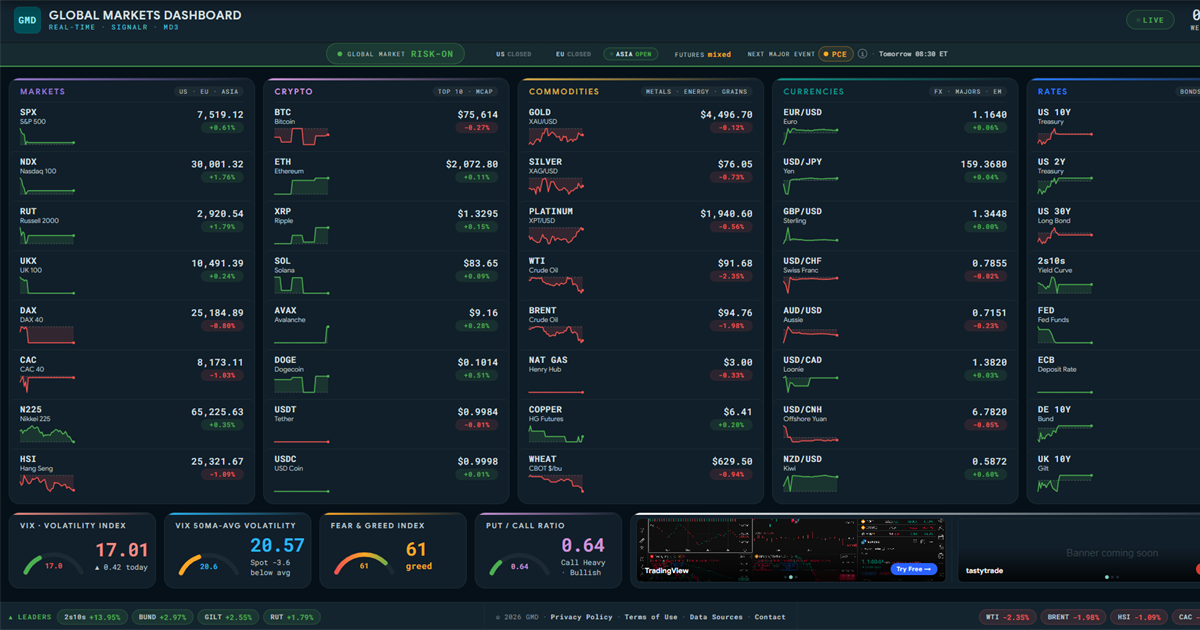1200x630 pixels.
Task: Click the USD/JPY rate 159.3680
Action: [982, 164]
